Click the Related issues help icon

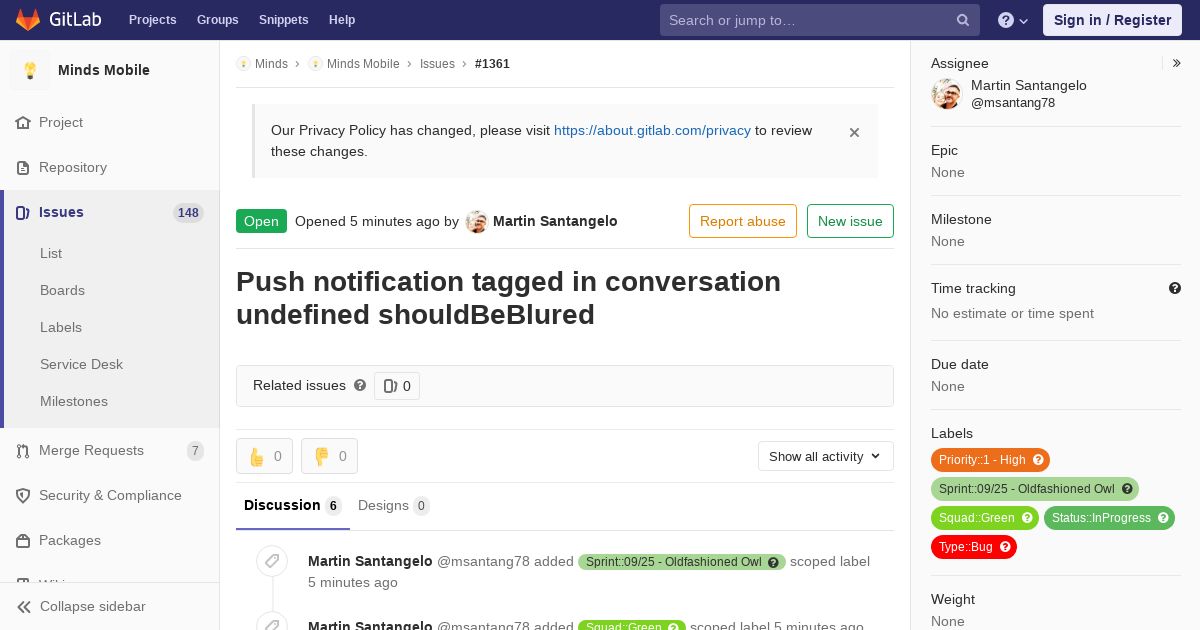tap(360, 385)
